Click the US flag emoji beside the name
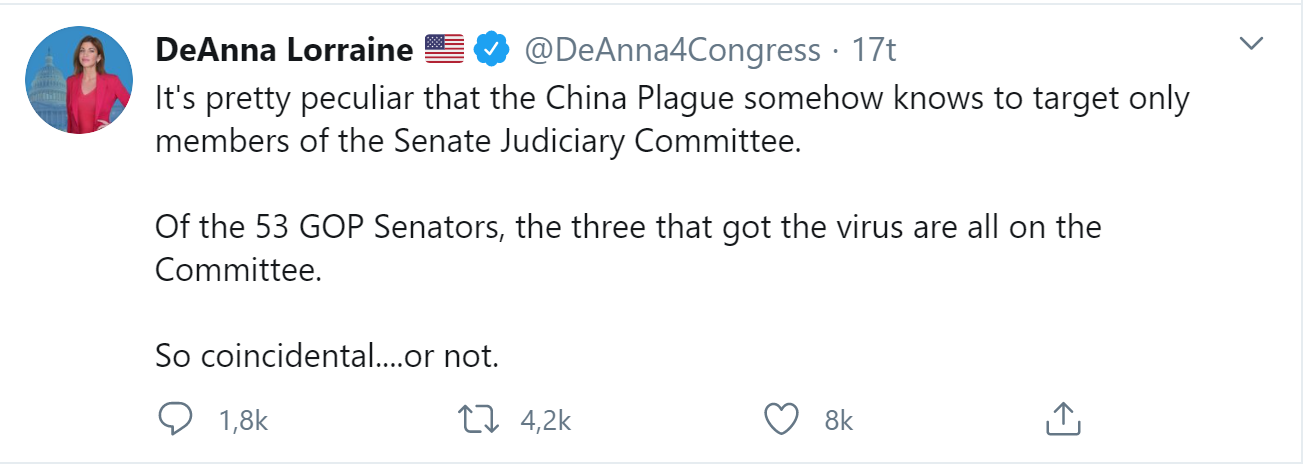Viewport: 1309px width, 464px height. pos(444,50)
